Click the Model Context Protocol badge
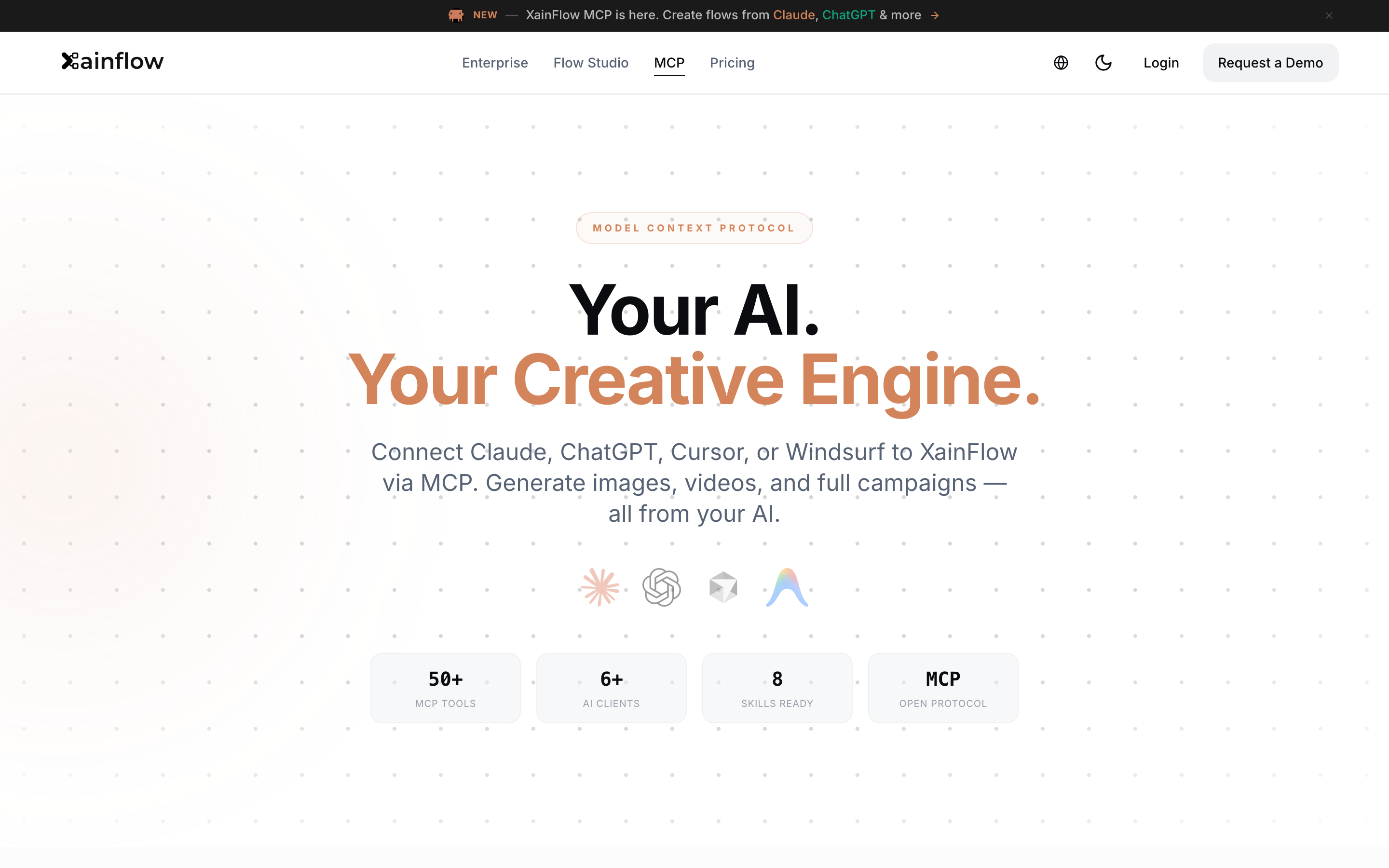The width and height of the screenshot is (1389, 868). tap(694, 228)
